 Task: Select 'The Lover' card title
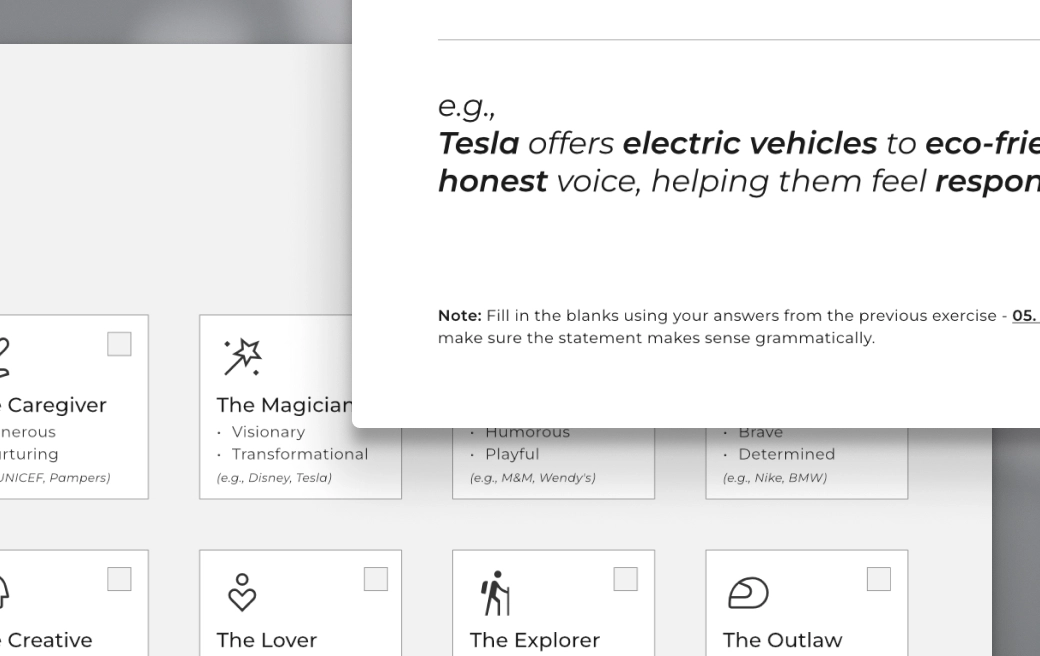pos(267,640)
